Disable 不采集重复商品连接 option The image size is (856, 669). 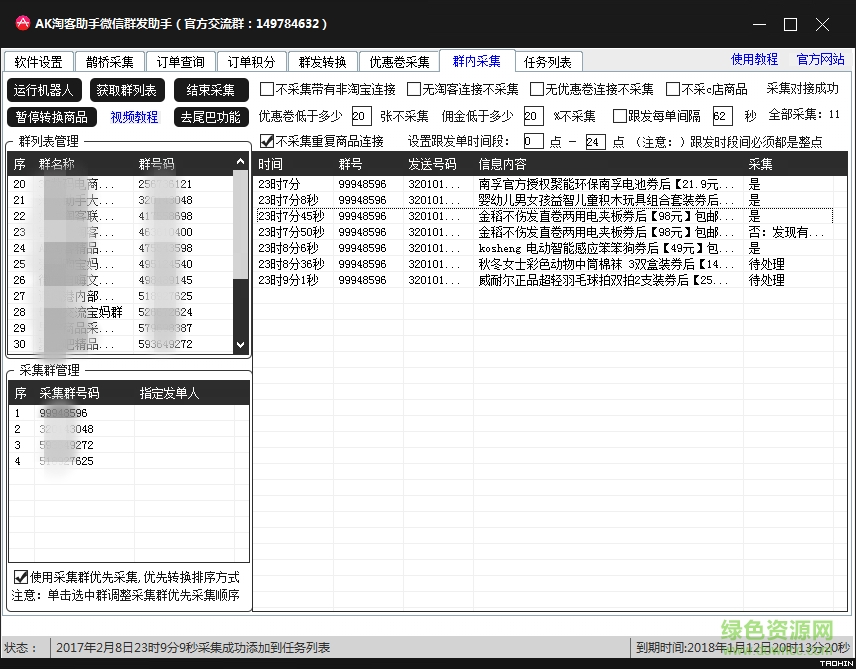267,139
